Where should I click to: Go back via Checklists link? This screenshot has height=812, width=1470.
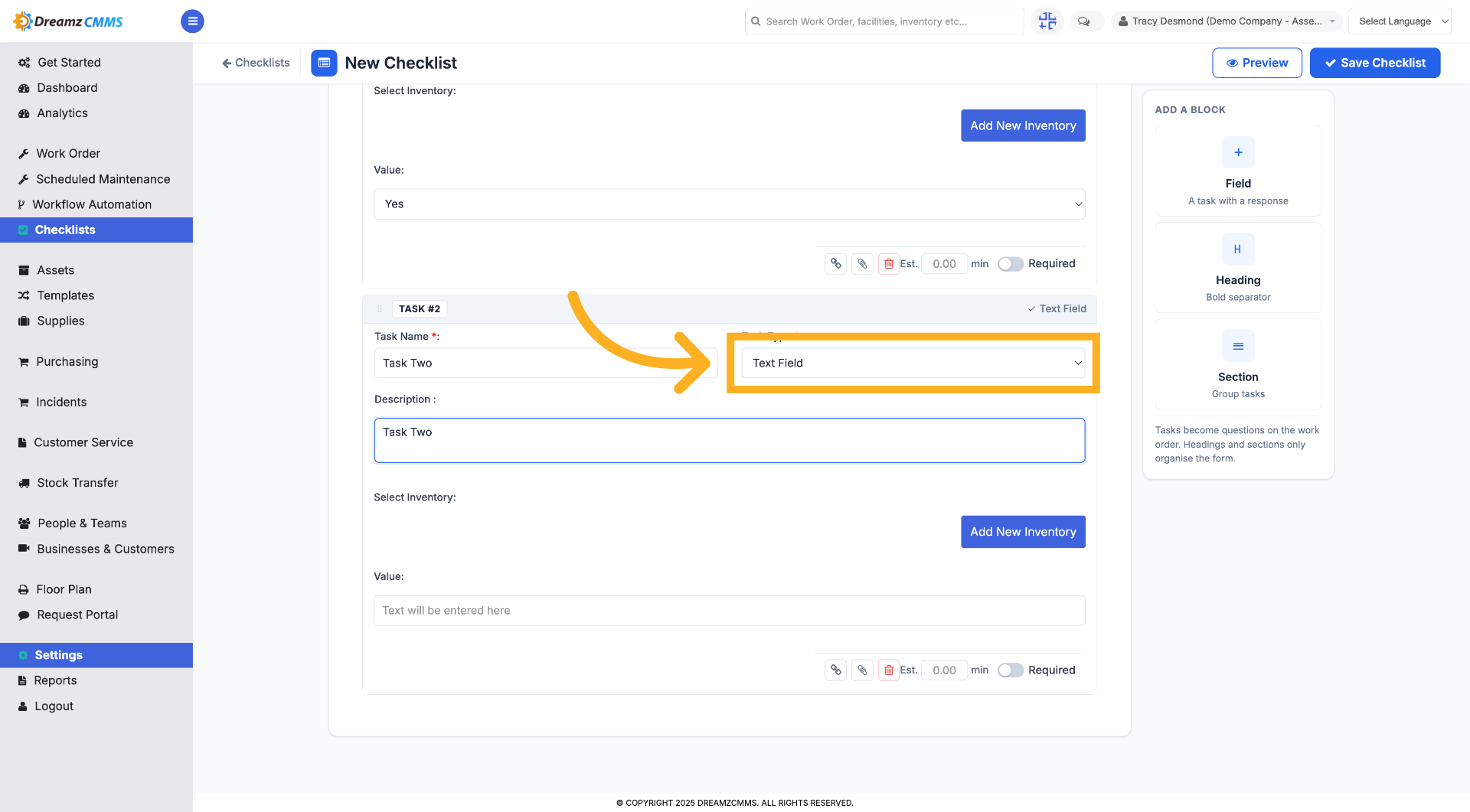point(256,63)
